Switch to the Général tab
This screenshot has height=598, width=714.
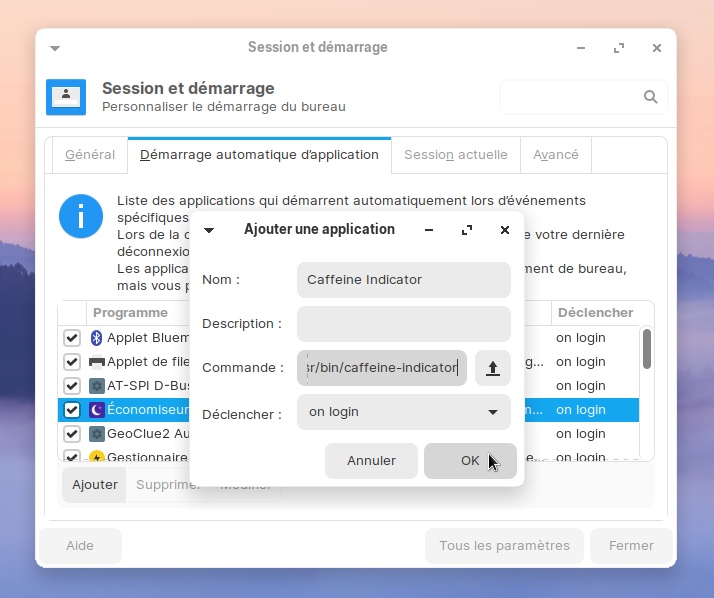point(90,155)
